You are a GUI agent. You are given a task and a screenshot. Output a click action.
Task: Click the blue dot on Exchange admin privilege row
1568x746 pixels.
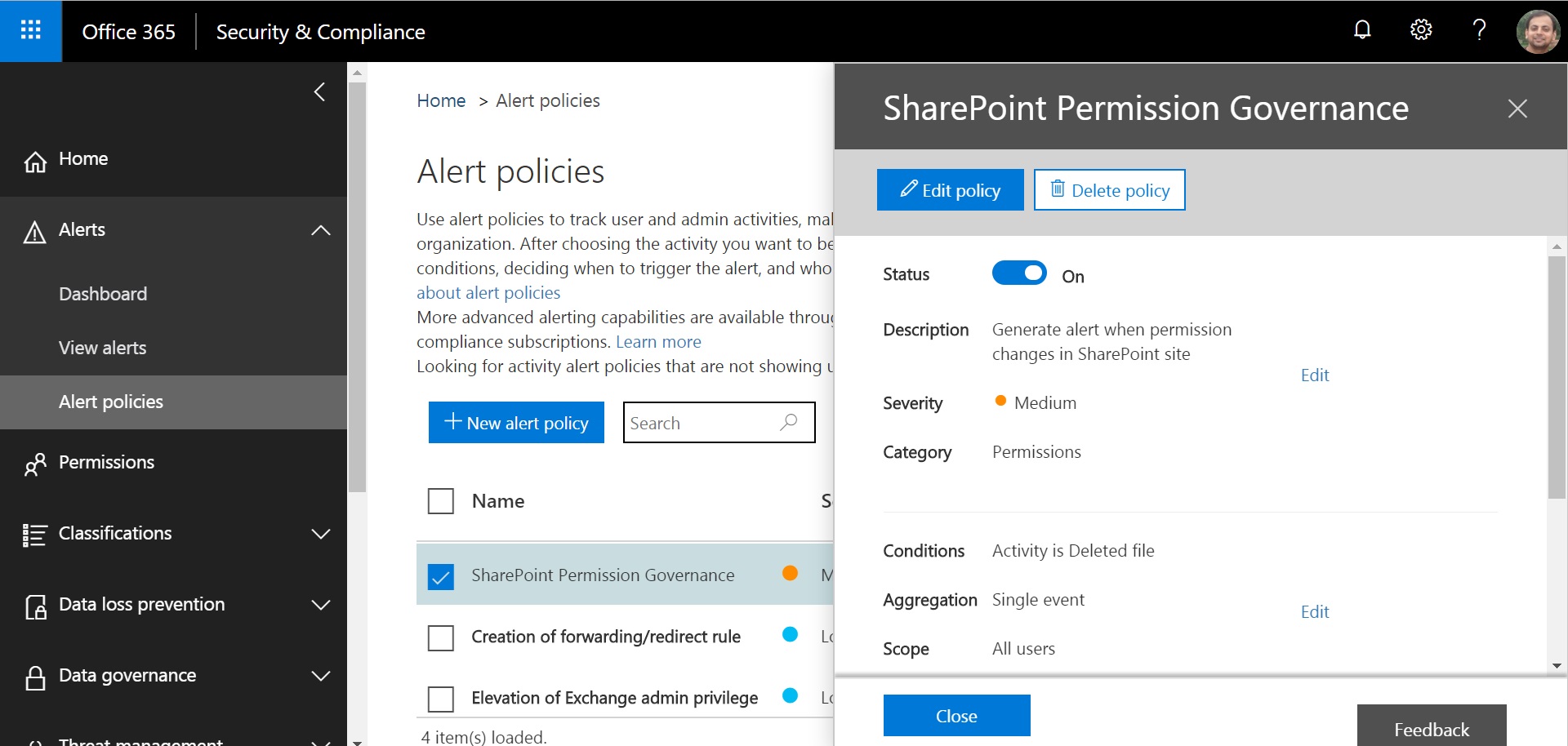click(790, 695)
